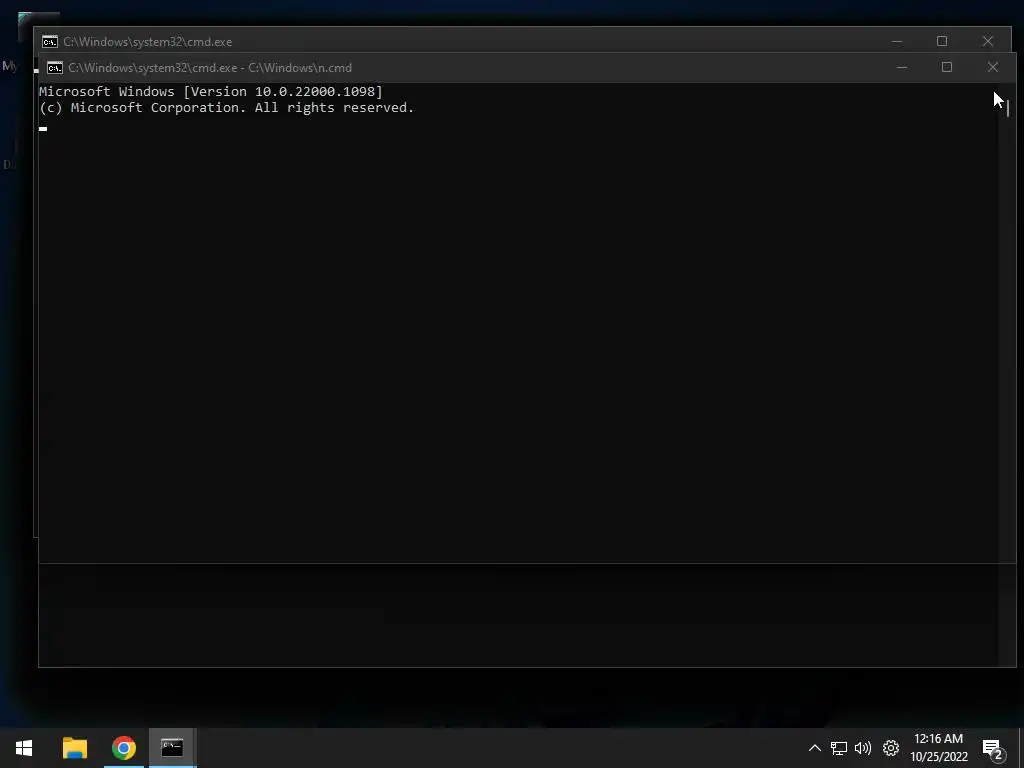Click the blinking console cursor
1024x768 pixels.
click(x=43, y=129)
